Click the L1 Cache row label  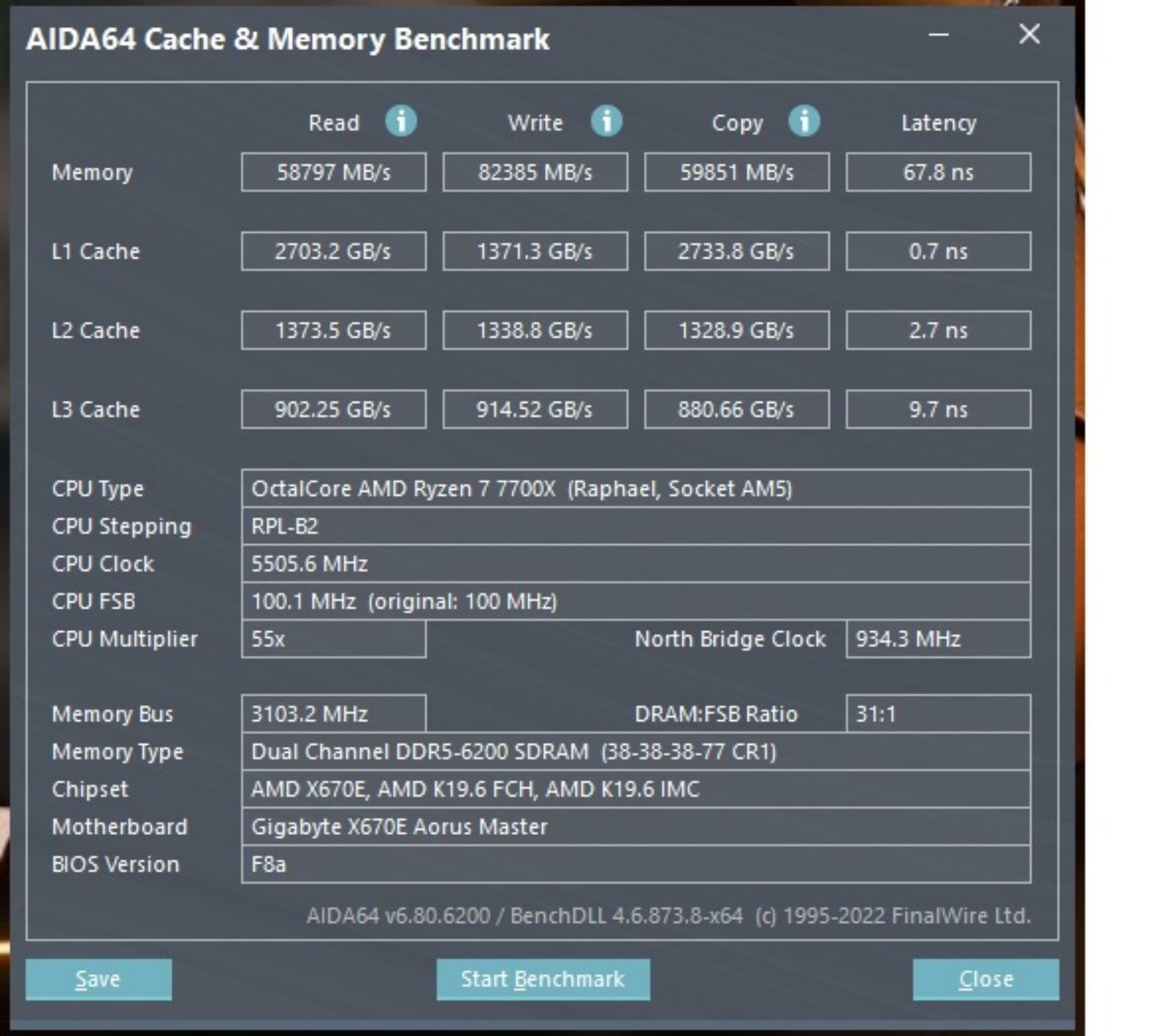pyautogui.click(x=96, y=252)
